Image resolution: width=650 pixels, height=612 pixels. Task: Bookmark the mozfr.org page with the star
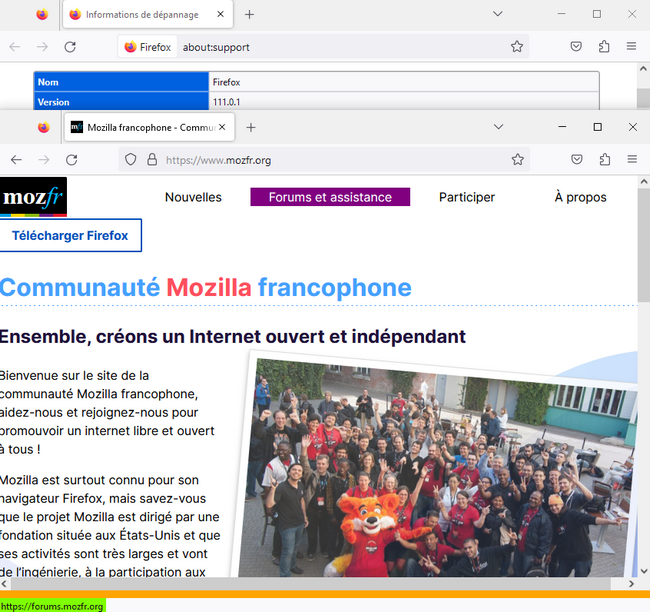pyautogui.click(x=517, y=160)
